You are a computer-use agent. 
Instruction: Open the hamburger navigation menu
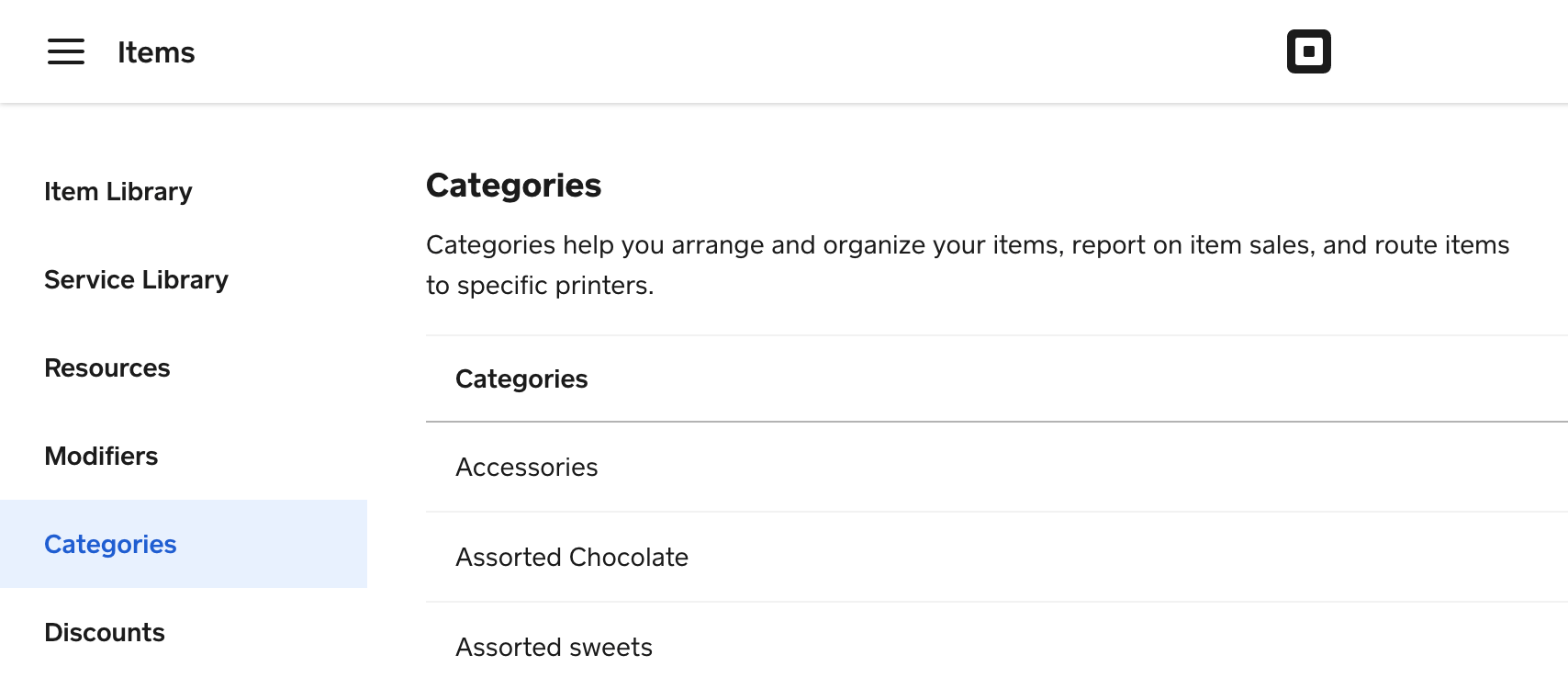pyautogui.click(x=66, y=51)
